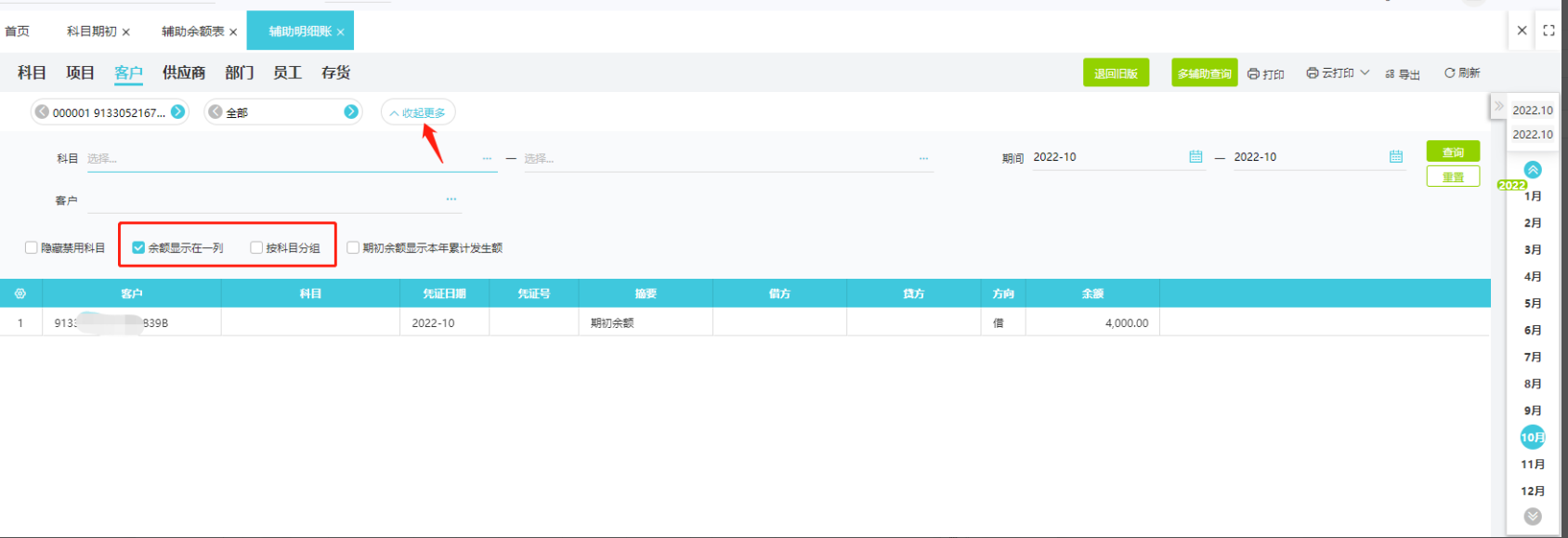Open the 云打印 dropdown arrow
The height and width of the screenshot is (538, 1568).
[1365, 72]
